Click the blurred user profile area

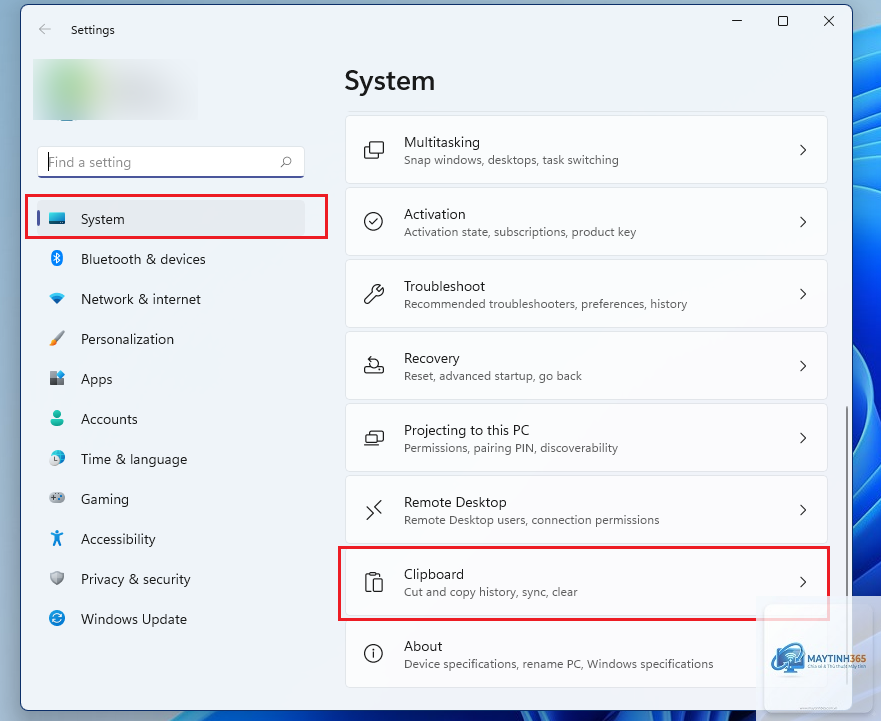click(x=115, y=89)
